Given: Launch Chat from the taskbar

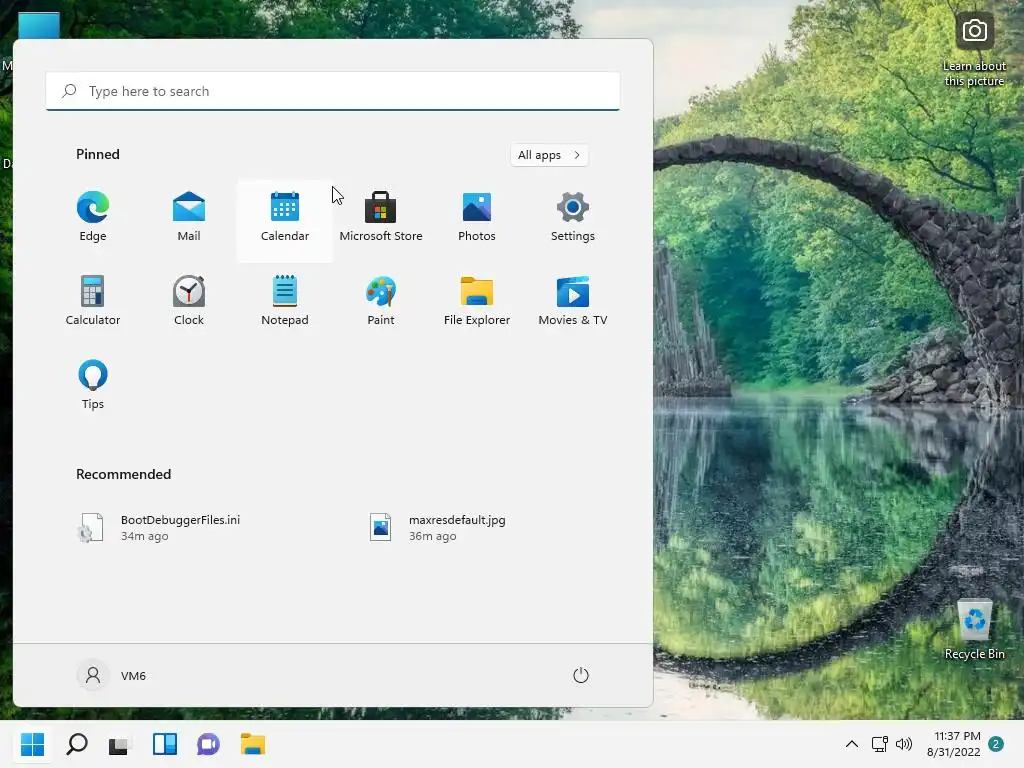Looking at the screenshot, I should 208,744.
